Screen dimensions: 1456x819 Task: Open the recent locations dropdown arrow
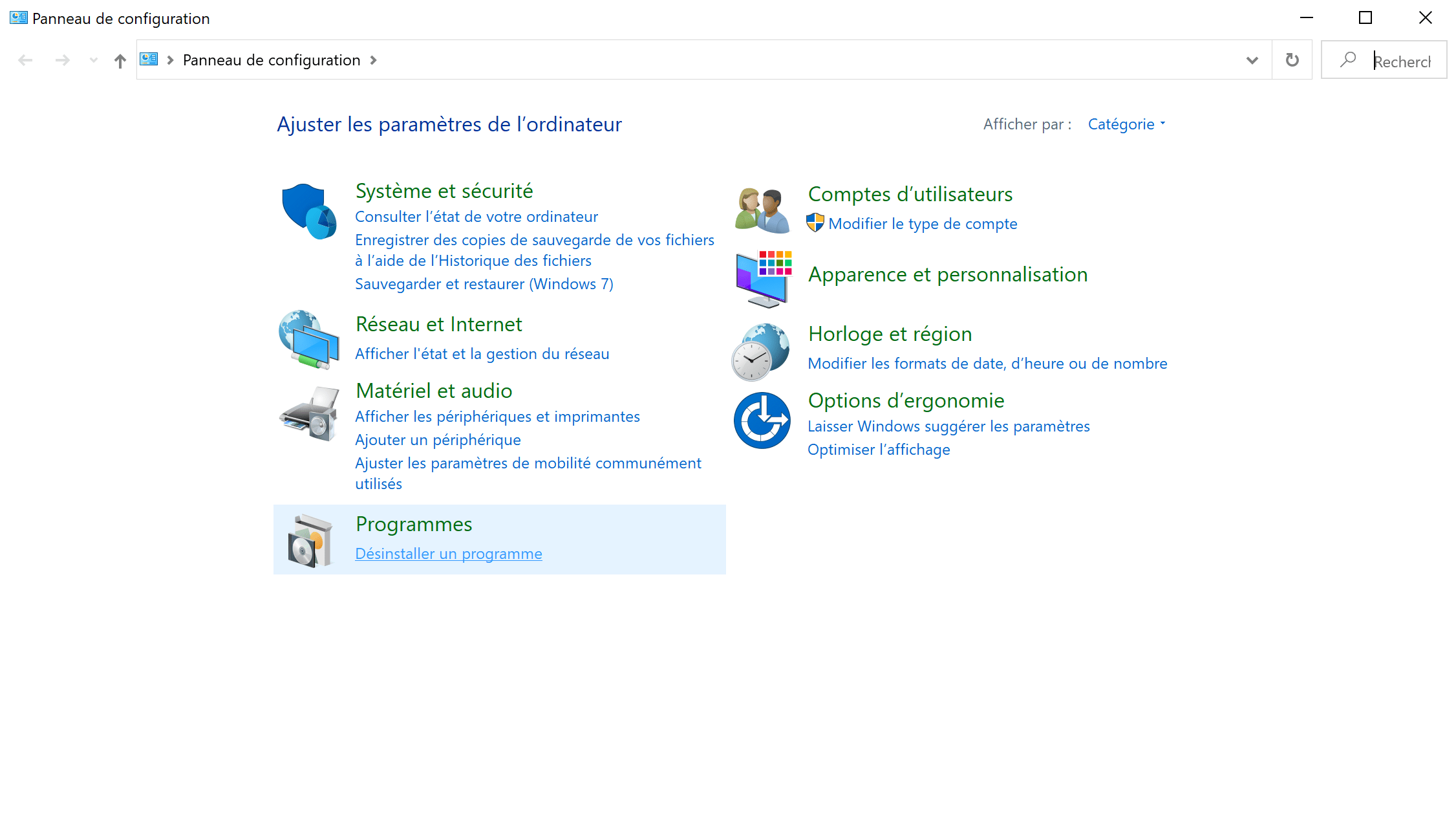(x=94, y=60)
